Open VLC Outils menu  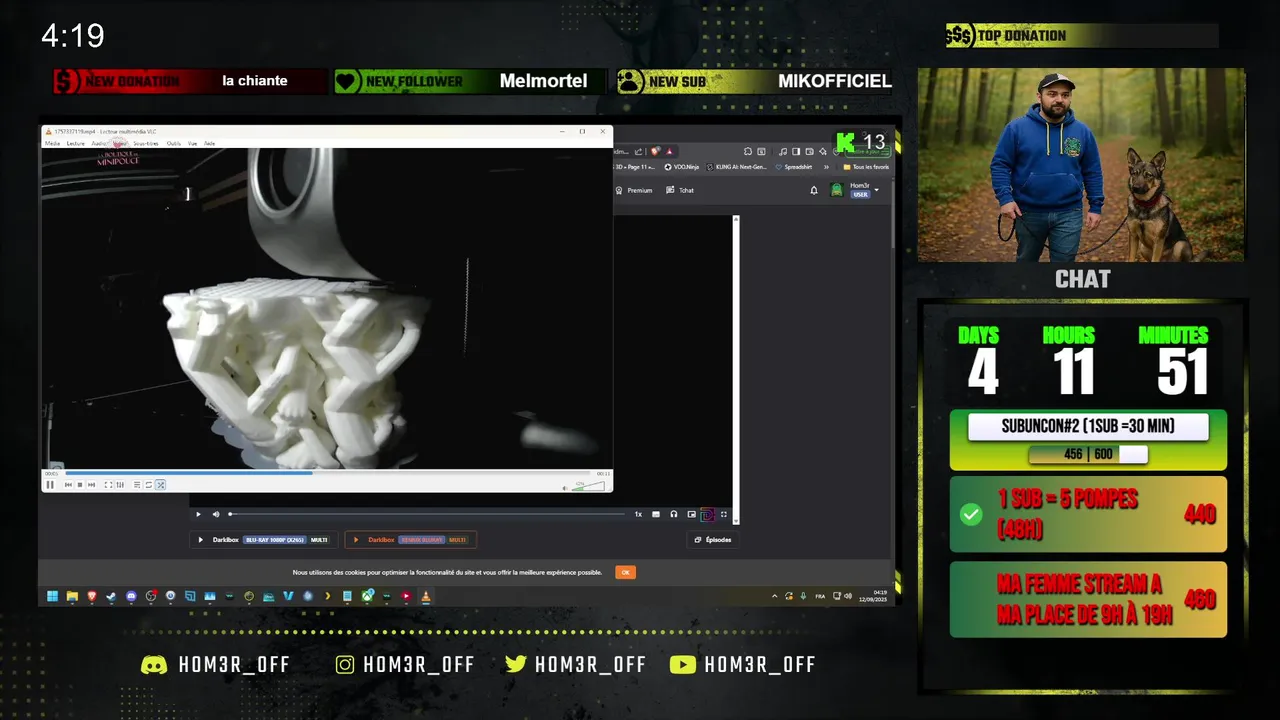coord(174,143)
